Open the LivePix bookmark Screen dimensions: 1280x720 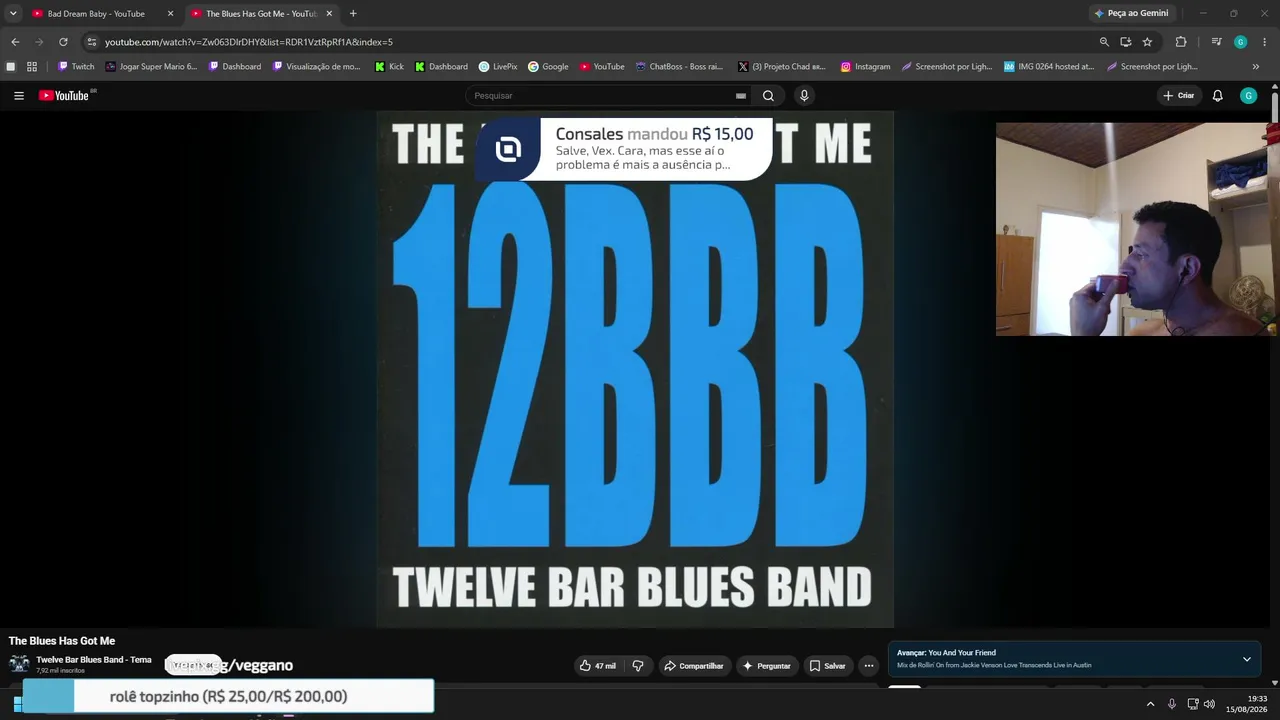click(498, 67)
